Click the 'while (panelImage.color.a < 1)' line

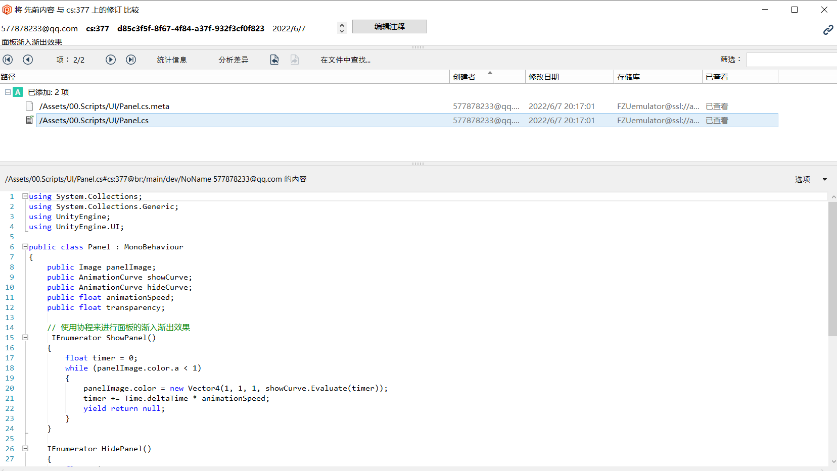pos(133,368)
